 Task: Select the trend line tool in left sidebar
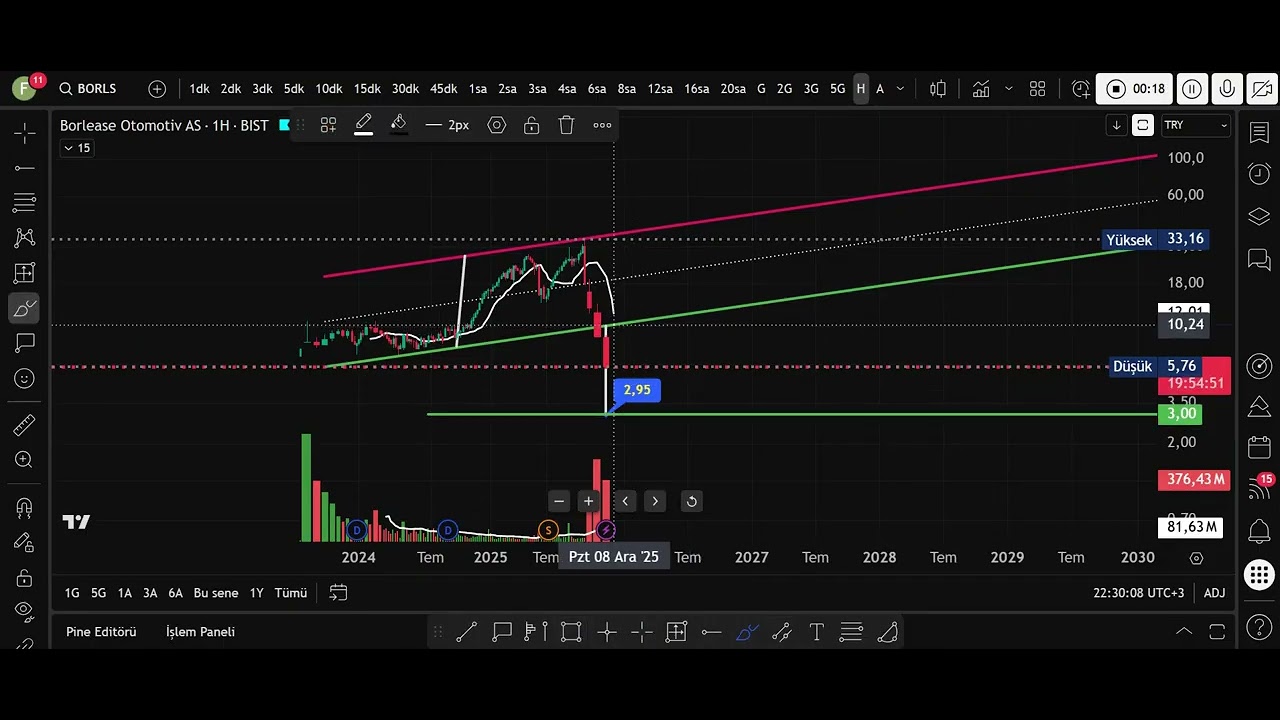(x=24, y=168)
